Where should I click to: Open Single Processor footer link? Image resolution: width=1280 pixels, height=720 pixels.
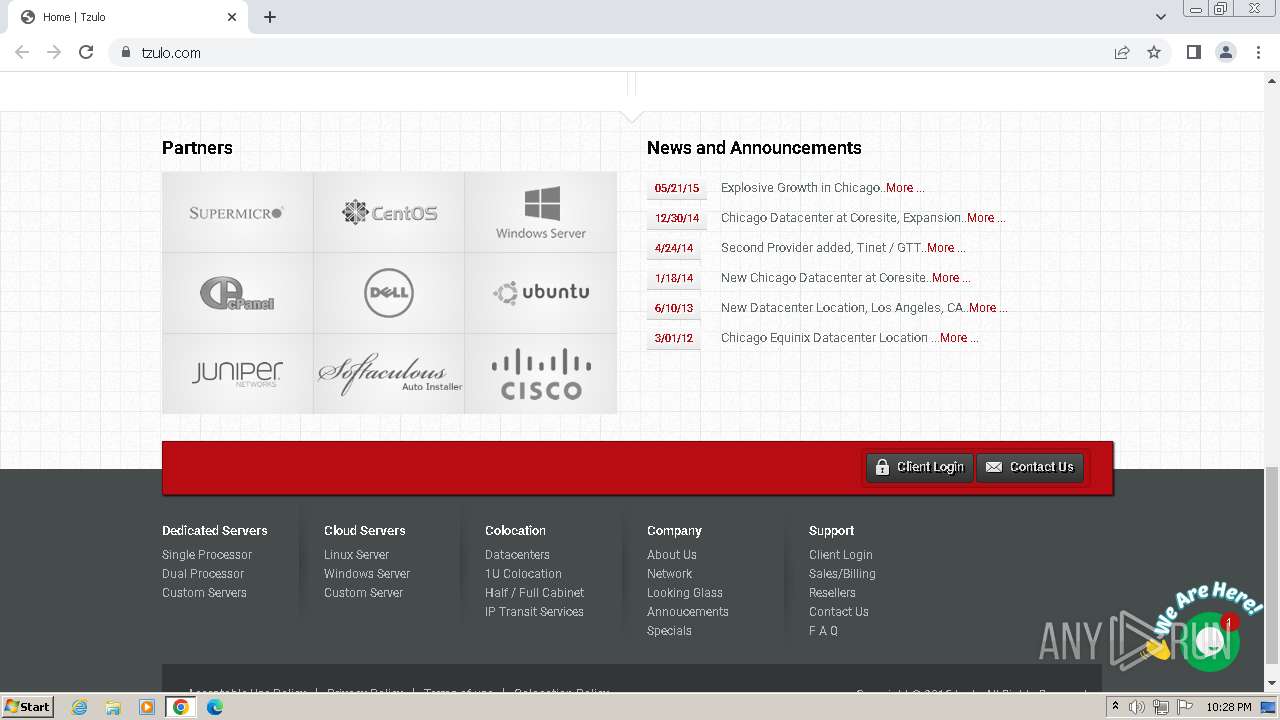coord(207,555)
